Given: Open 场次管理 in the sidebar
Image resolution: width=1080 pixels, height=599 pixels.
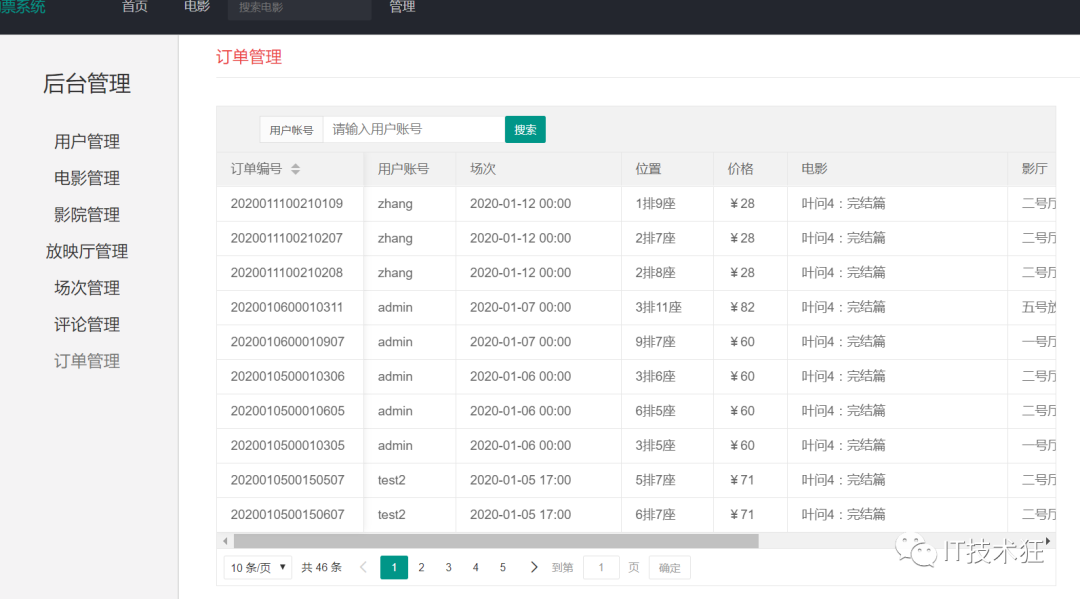Looking at the screenshot, I should pyautogui.click(x=87, y=288).
